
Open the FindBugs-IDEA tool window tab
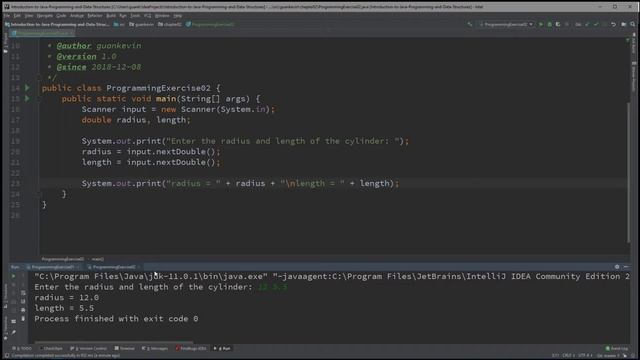tap(191, 349)
